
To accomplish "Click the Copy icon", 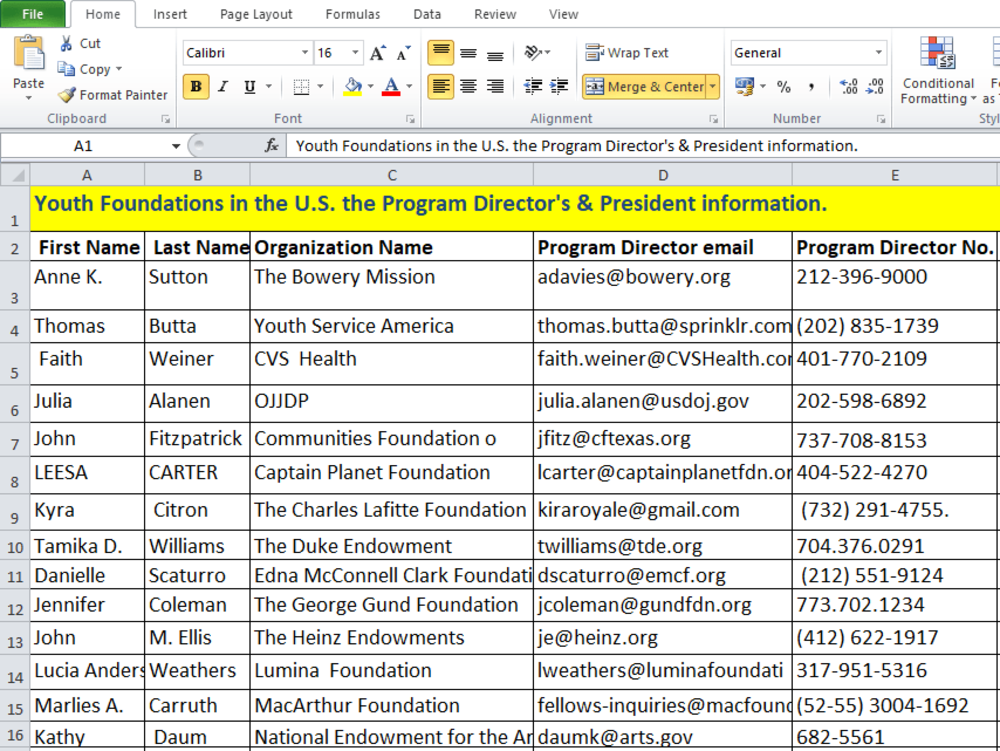I will tap(66, 69).
